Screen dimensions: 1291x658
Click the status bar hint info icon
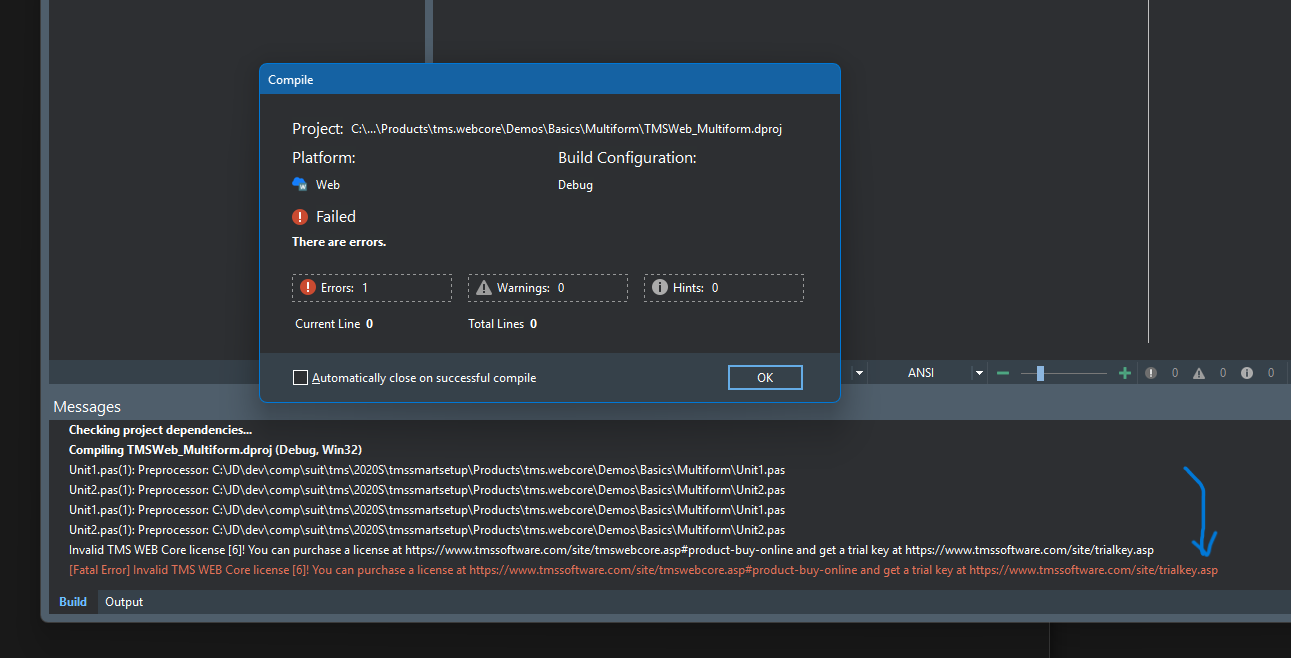point(1247,373)
